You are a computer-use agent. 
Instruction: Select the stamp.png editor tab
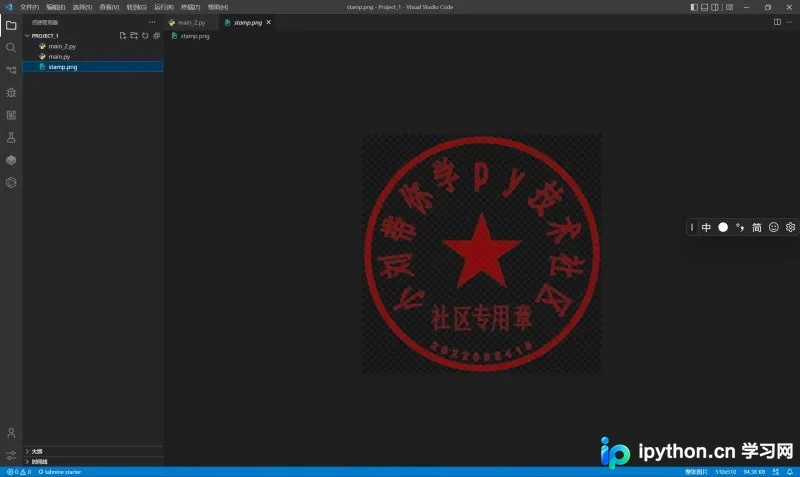pos(248,22)
